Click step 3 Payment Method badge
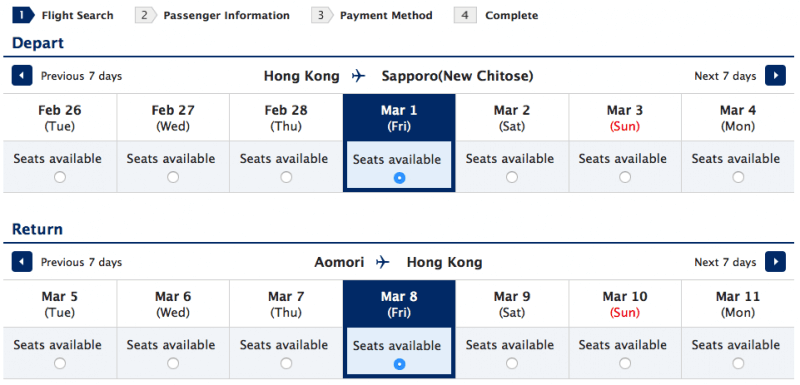The width and height of the screenshot is (800, 385). pos(322,15)
